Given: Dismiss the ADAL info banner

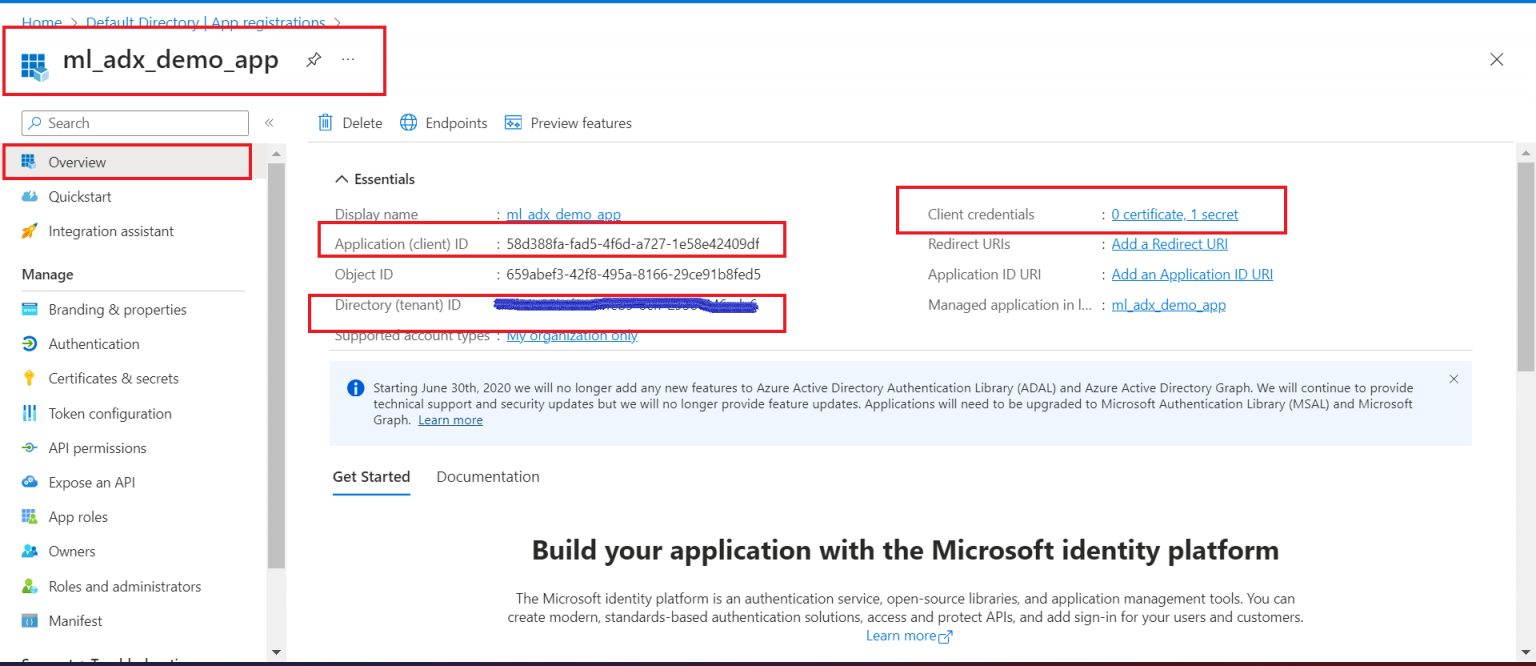Looking at the screenshot, I should [x=1454, y=379].
